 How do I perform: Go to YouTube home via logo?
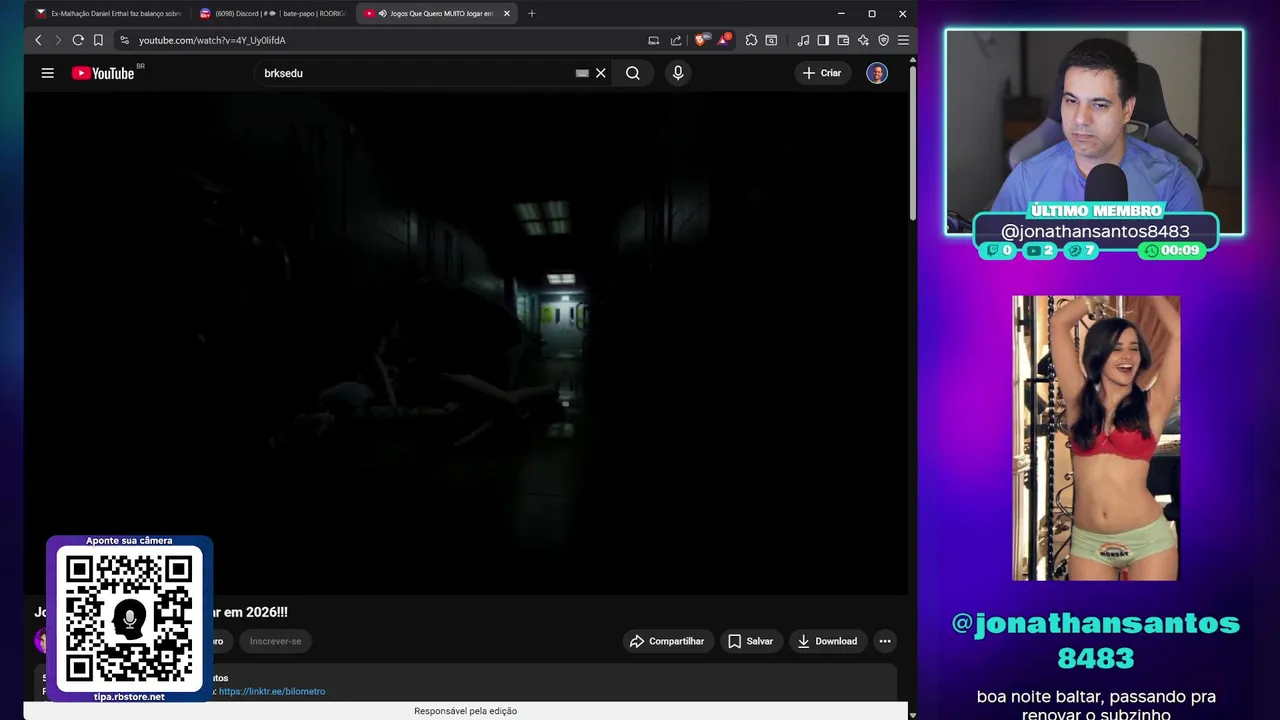coord(103,73)
